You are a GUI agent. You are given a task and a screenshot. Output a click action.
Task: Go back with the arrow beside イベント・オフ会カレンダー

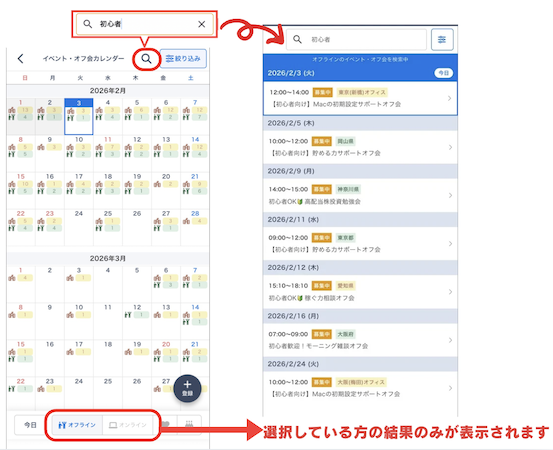click(20, 59)
